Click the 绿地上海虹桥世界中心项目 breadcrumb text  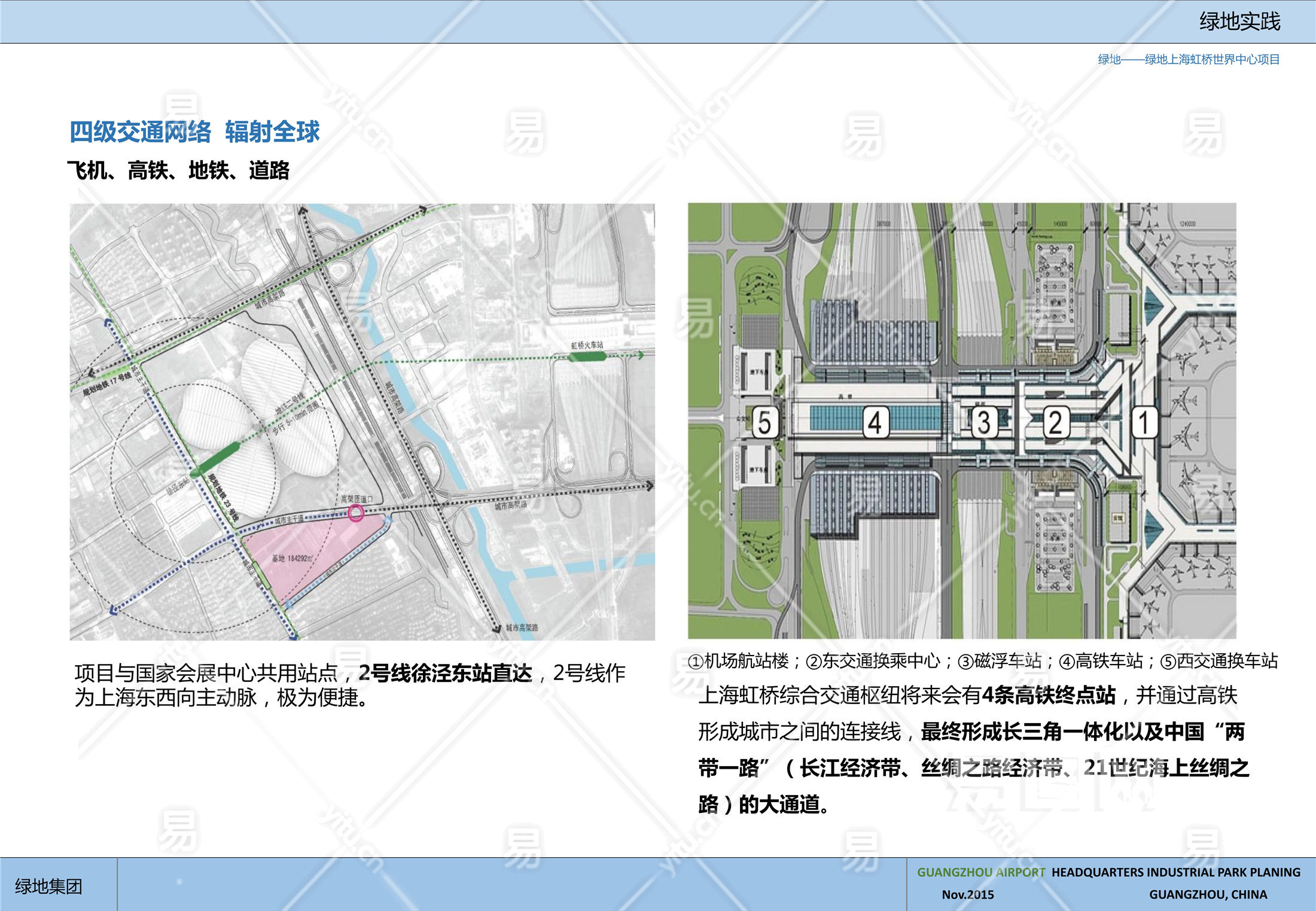(x=1211, y=59)
